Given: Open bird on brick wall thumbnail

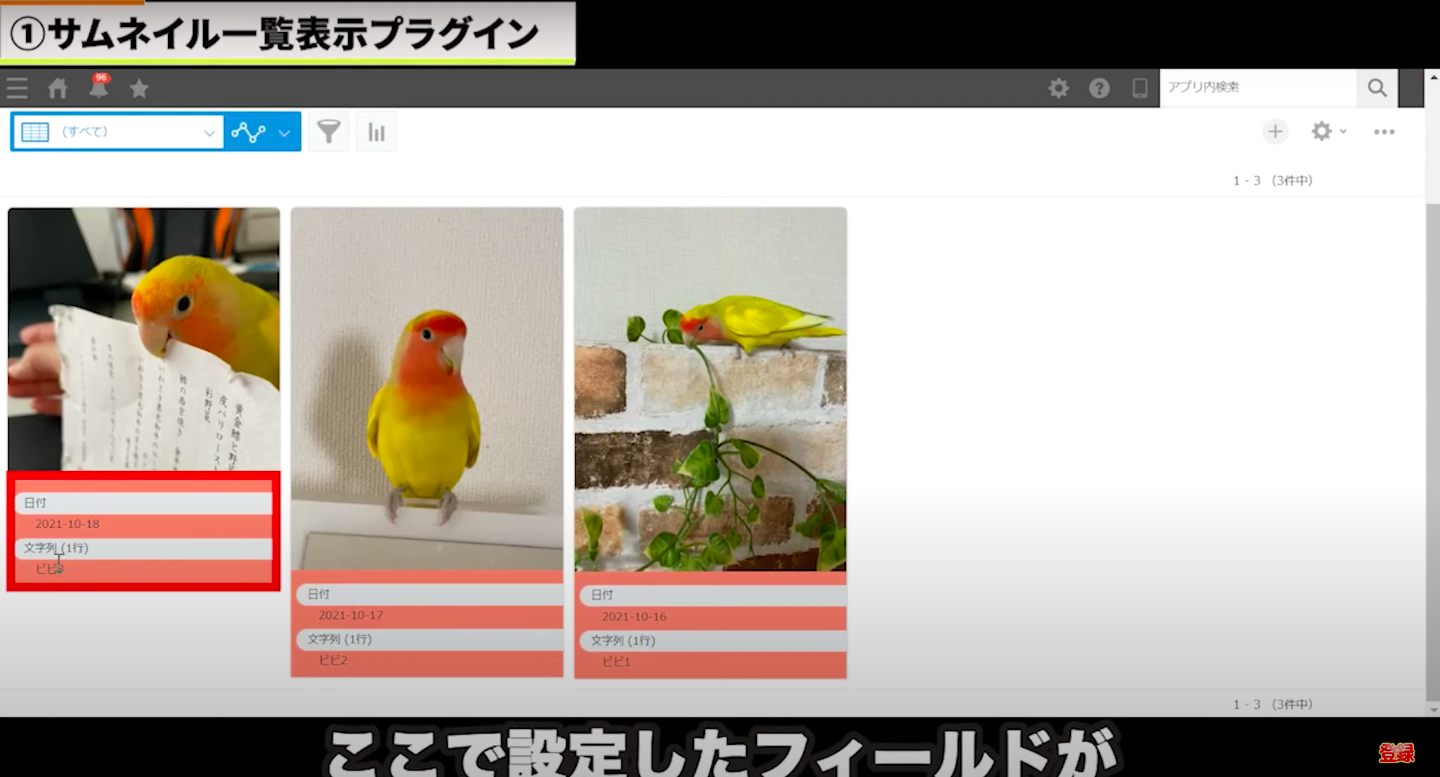Looking at the screenshot, I should (x=710, y=388).
